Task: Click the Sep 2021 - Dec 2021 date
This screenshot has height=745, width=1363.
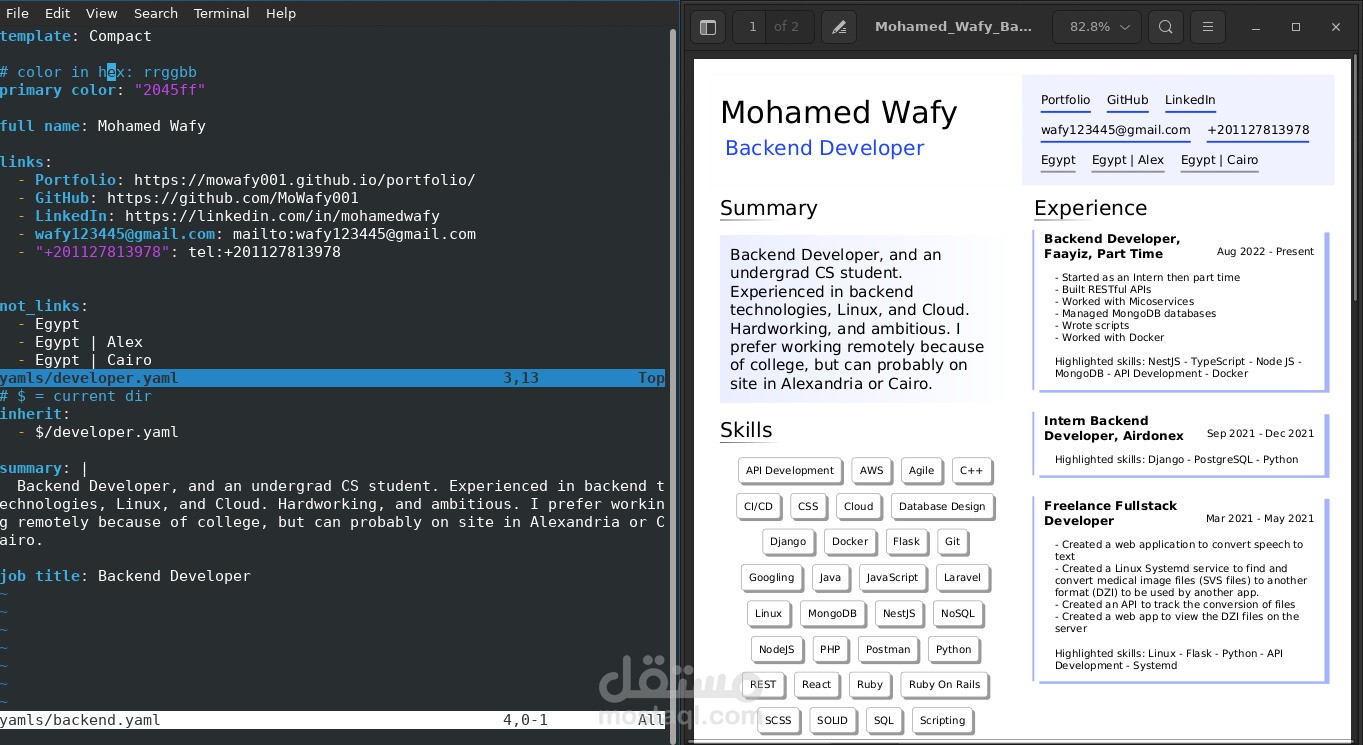Action: pyautogui.click(x=1260, y=434)
